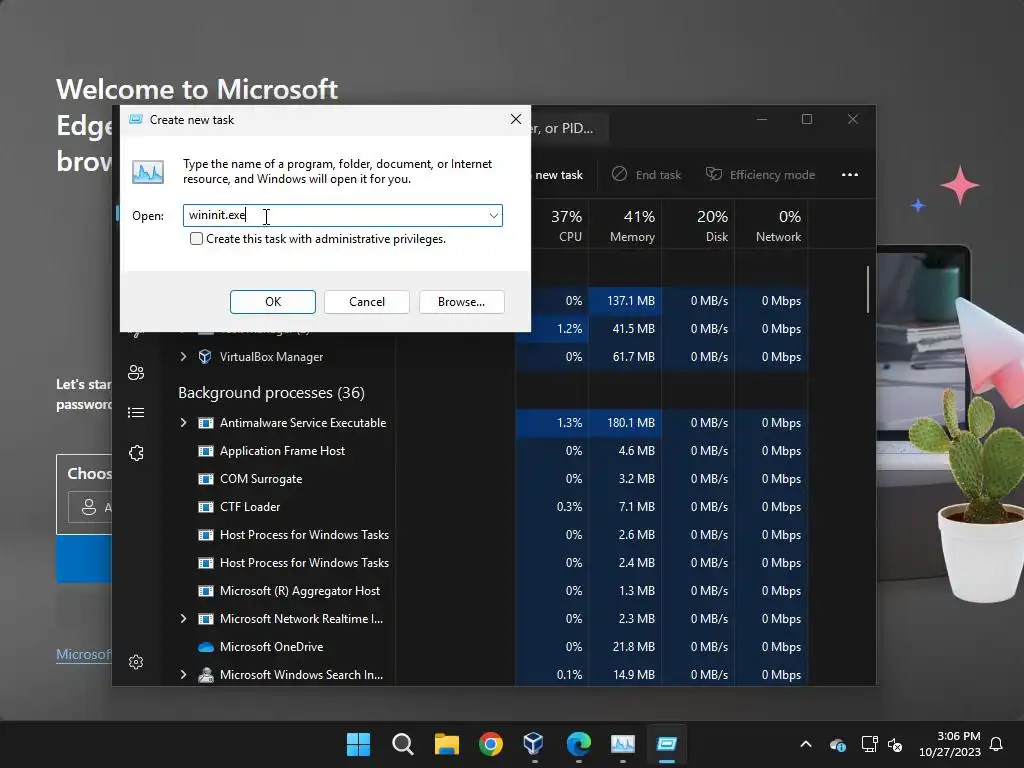Image resolution: width=1024 pixels, height=768 pixels.
Task: Switch to Task Manager taskbar icon
Action: pyautogui.click(x=622, y=744)
